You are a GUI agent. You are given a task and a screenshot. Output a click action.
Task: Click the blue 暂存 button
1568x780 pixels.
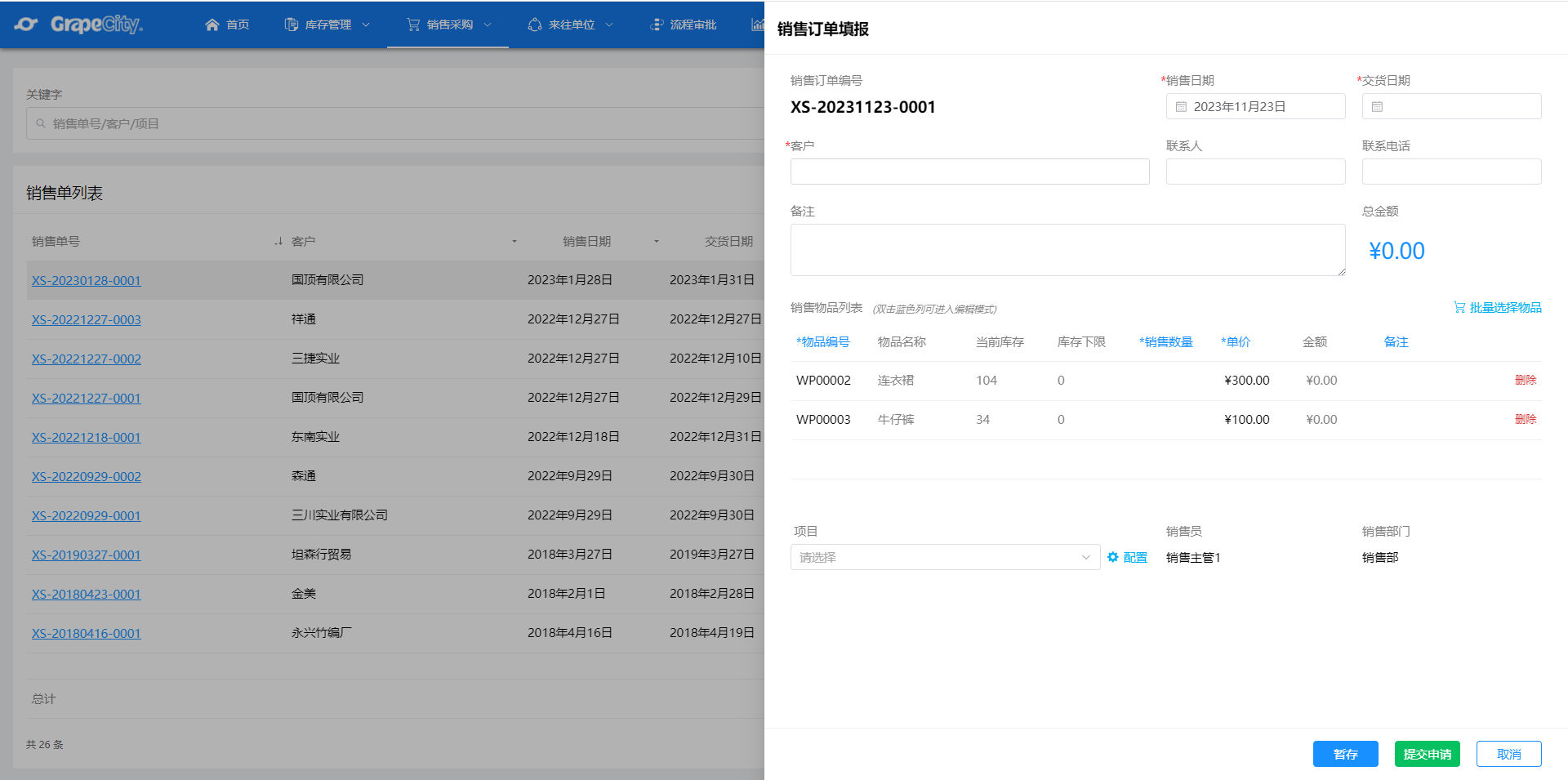click(1345, 754)
